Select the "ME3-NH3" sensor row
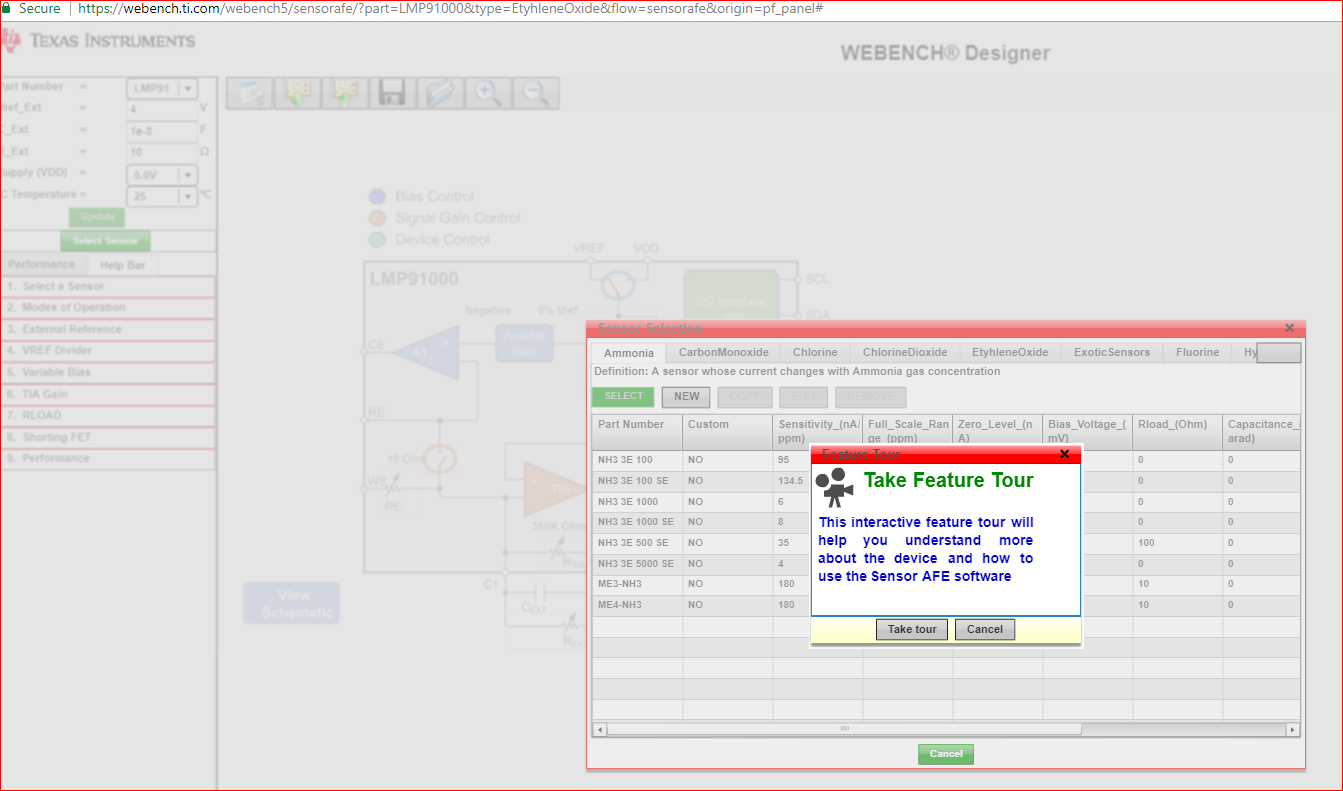 tap(946, 585)
